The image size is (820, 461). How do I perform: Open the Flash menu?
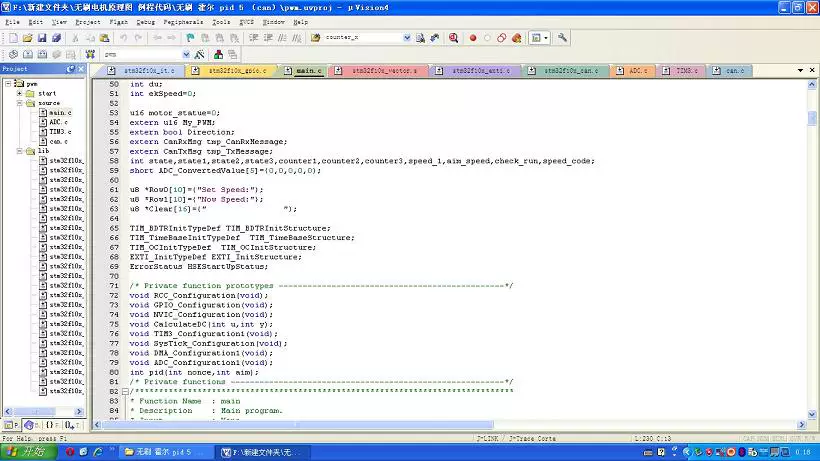coord(118,22)
